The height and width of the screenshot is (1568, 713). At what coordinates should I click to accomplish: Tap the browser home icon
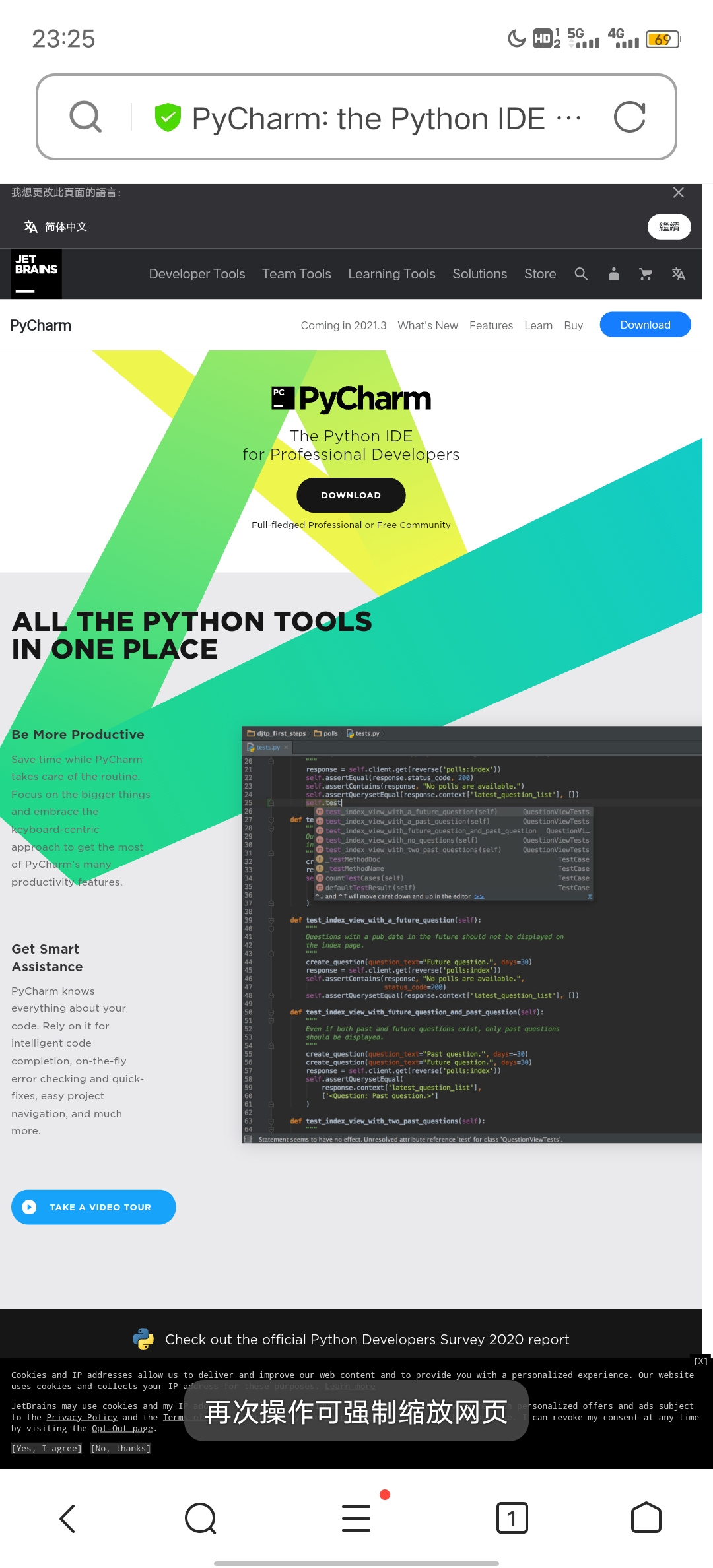(x=646, y=1517)
